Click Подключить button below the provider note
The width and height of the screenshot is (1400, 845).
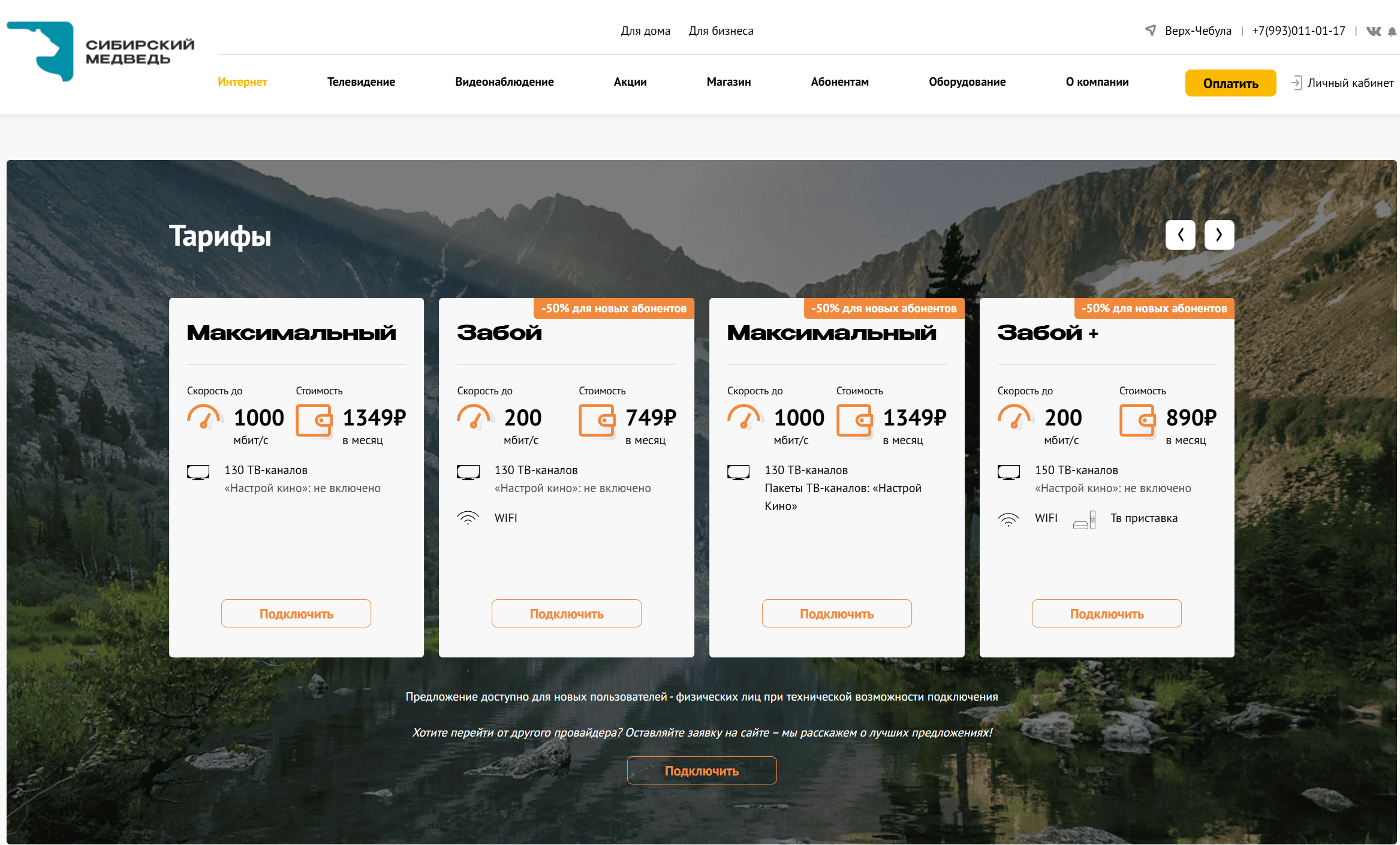pos(701,771)
